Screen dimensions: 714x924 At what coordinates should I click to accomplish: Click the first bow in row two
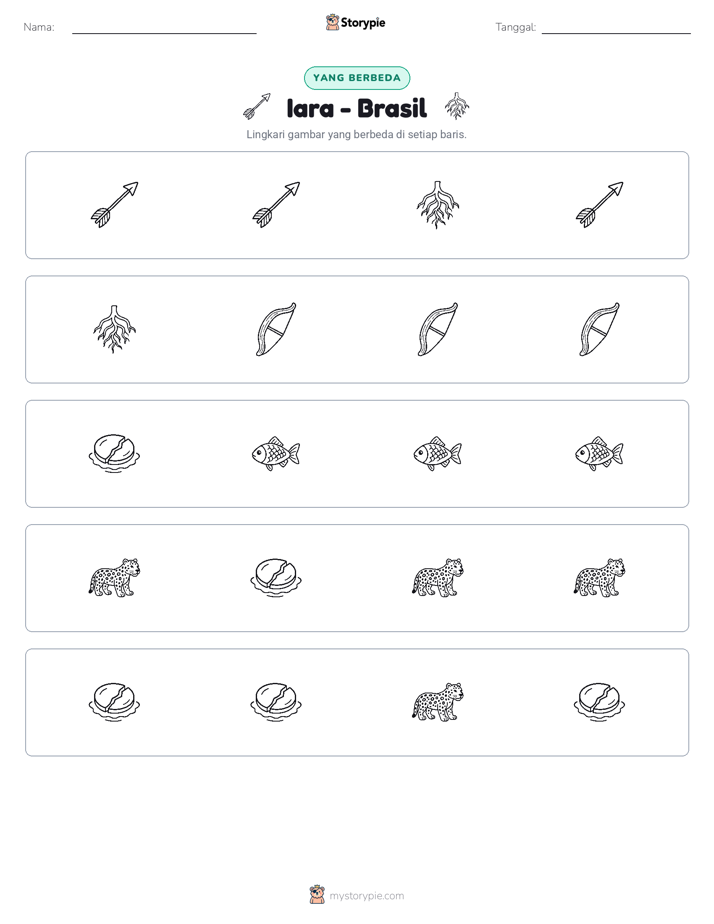[x=276, y=329]
